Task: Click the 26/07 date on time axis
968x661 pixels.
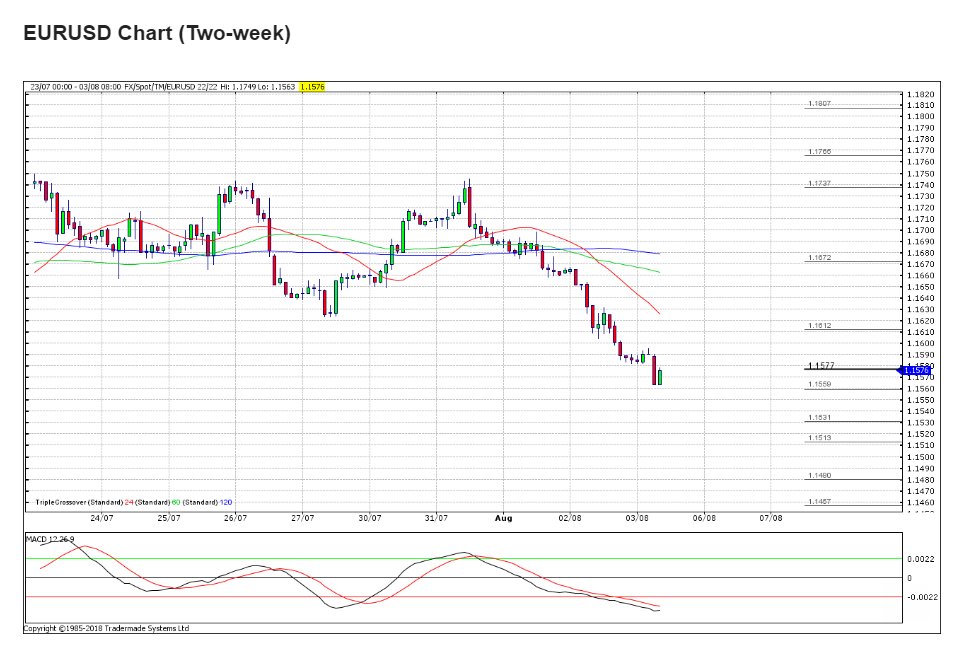Action: (235, 518)
